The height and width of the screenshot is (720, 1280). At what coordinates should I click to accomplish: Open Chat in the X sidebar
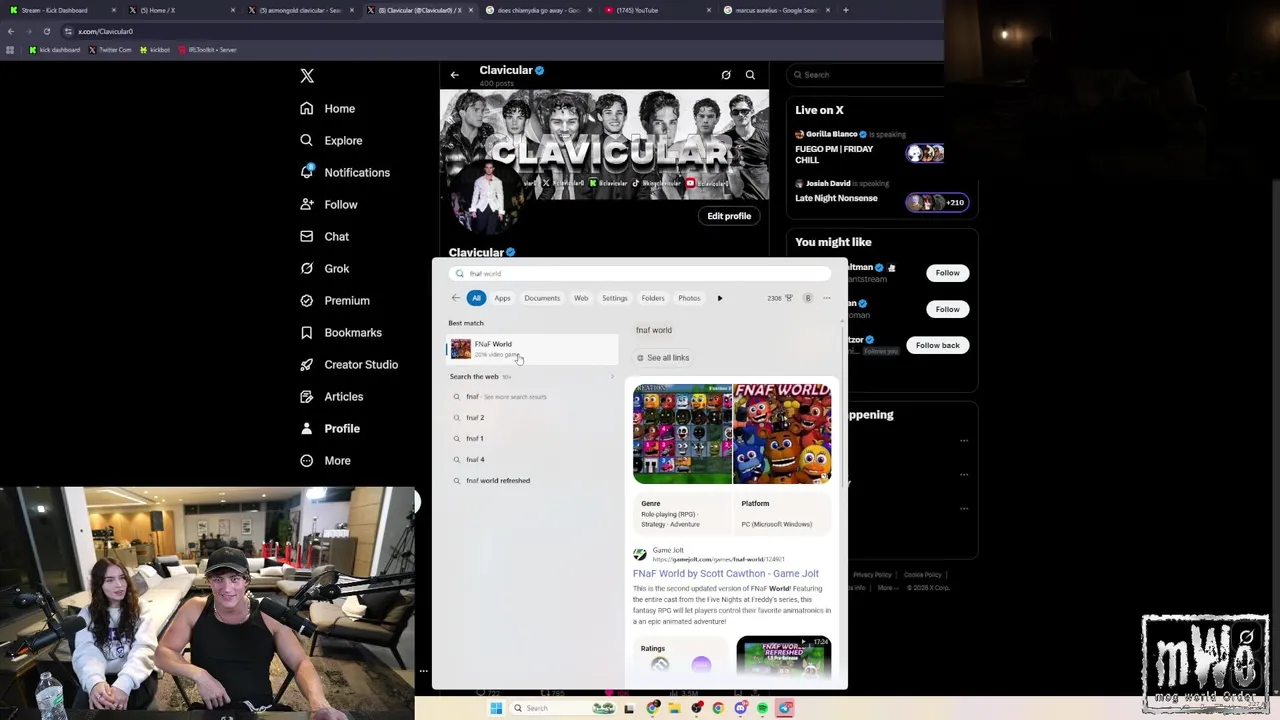point(325,236)
